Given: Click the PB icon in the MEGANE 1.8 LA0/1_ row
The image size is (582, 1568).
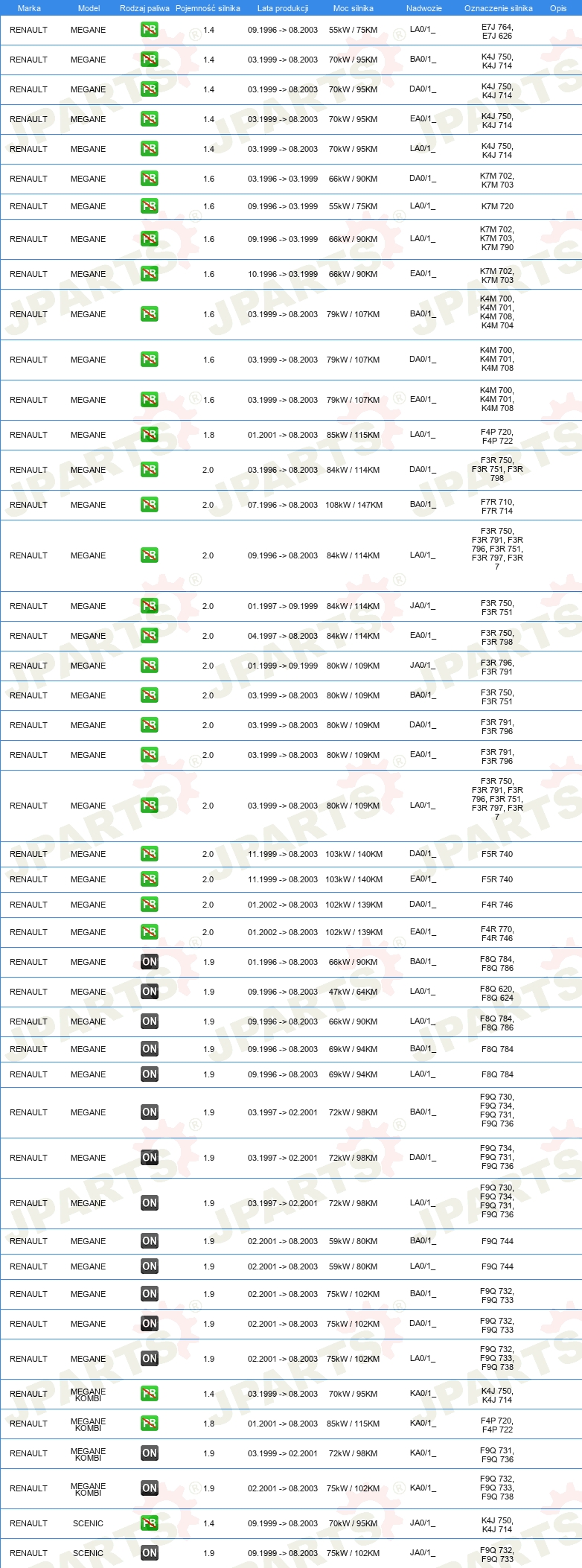Looking at the screenshot, I should (149, 435).
